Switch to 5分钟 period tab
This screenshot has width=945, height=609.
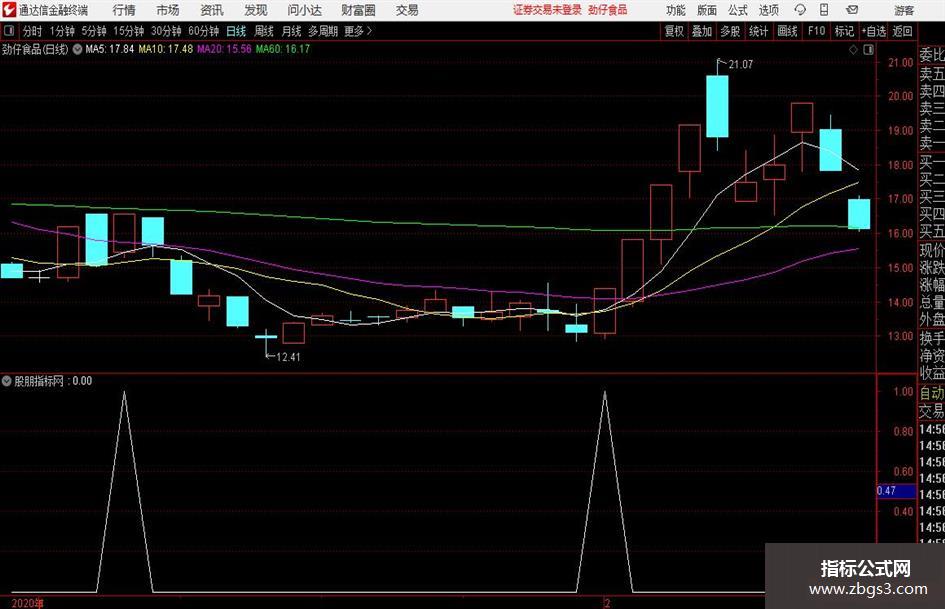(x=93, y=31)
